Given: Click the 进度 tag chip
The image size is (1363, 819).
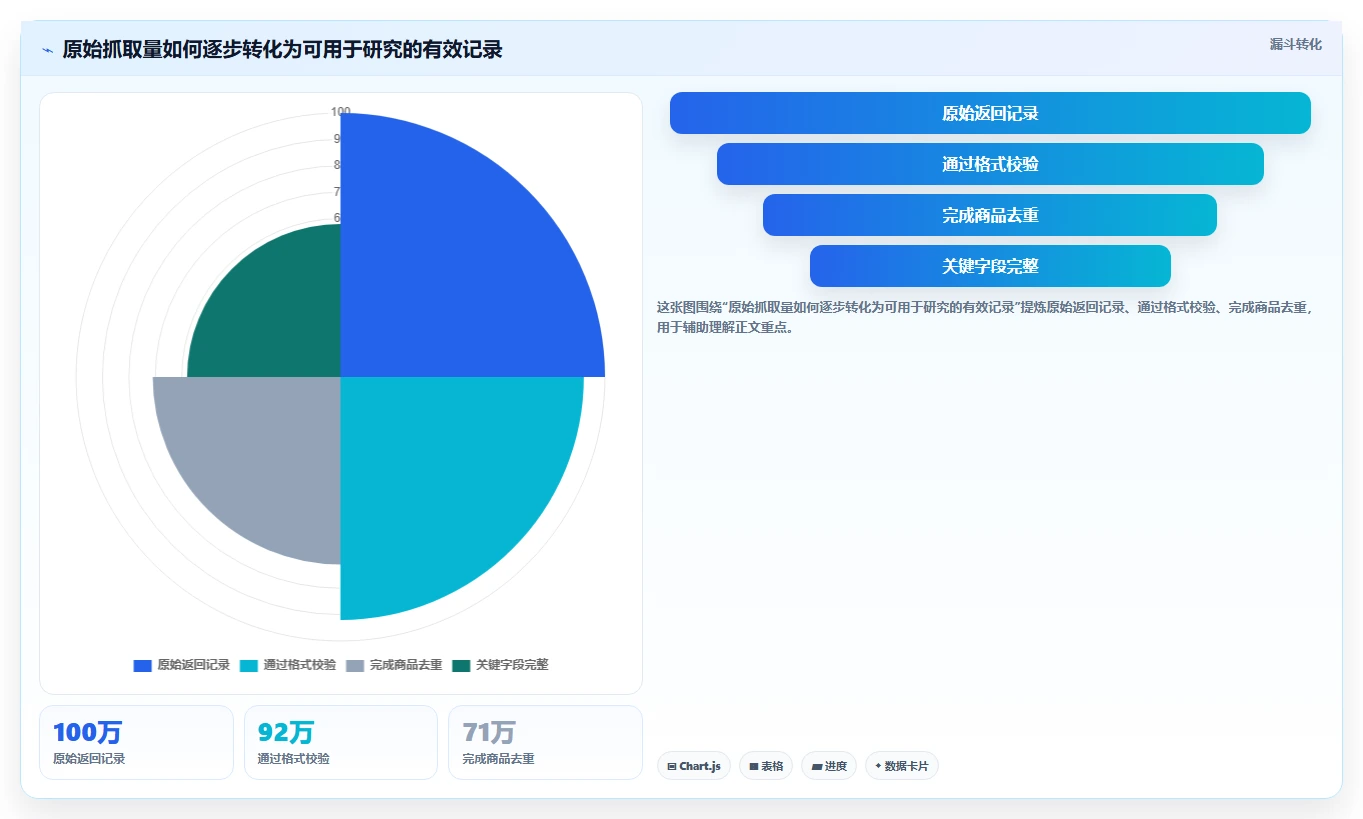Looking at the screenshot, I should 829,766.
